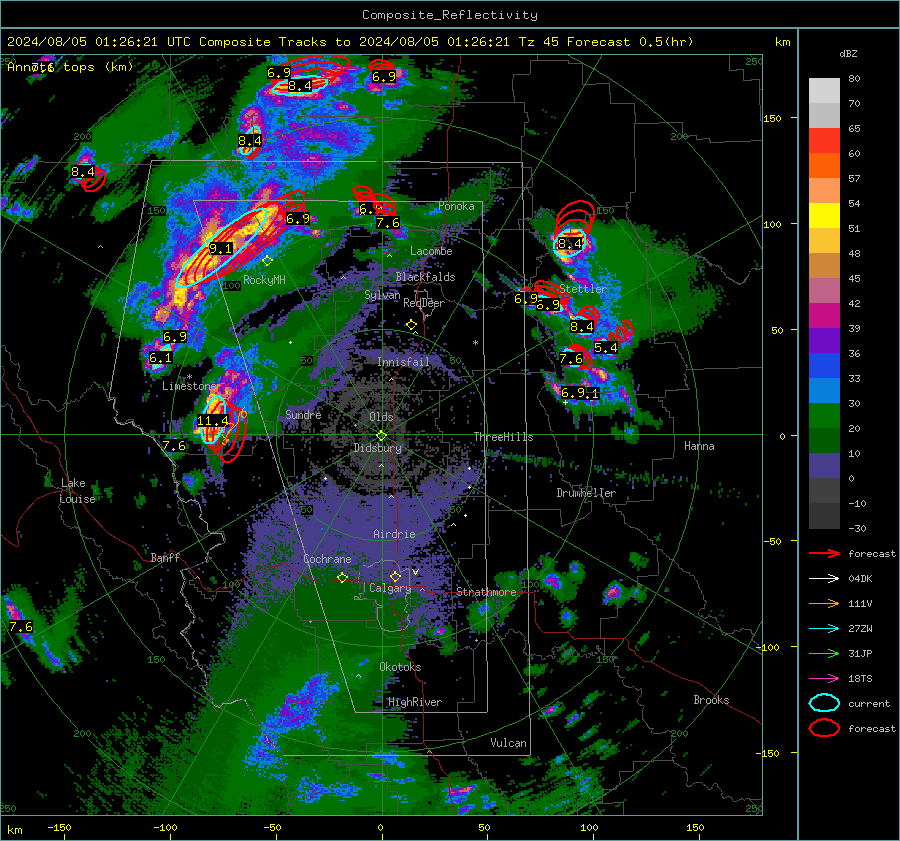
Task: Click the Didsbury city label
Action: pyautogui.click(x=378, y=448)
